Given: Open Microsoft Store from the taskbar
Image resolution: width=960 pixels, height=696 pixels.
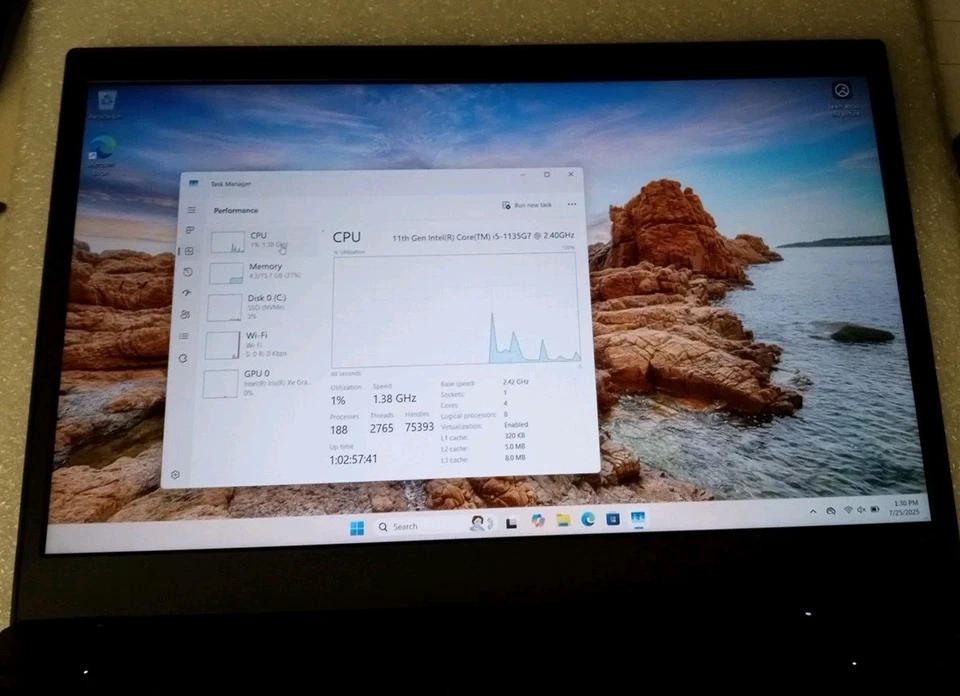Looking at the screenshot, I should (613, 519).
